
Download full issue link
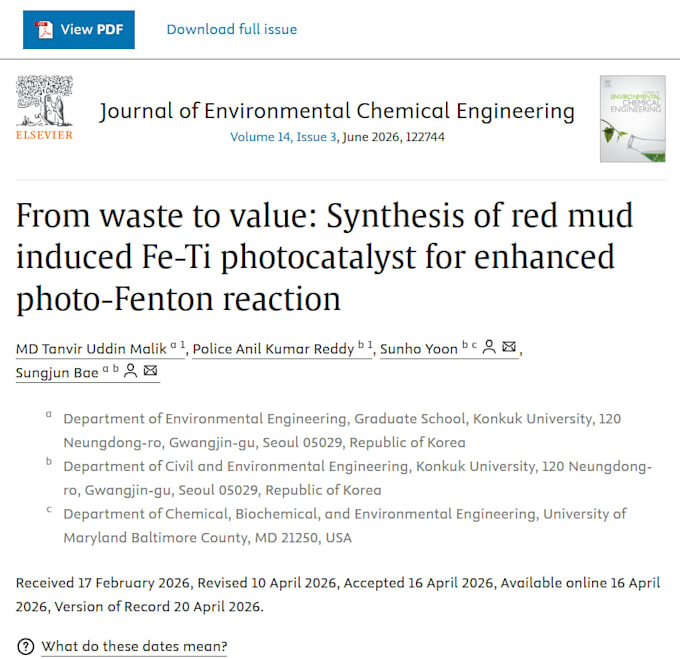click(232, 29)
